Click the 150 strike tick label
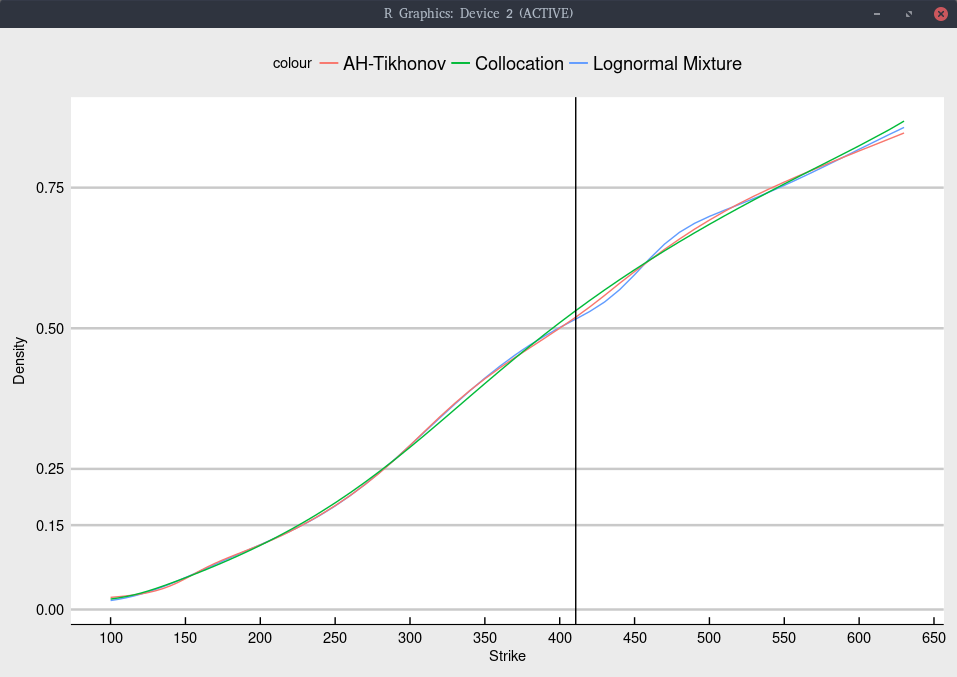The width and height of the screenshot is (957, 677). 185,638
